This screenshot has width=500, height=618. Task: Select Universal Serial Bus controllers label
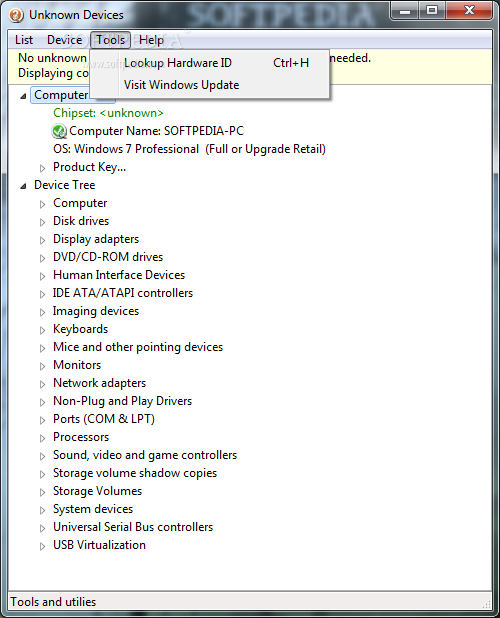133,527
